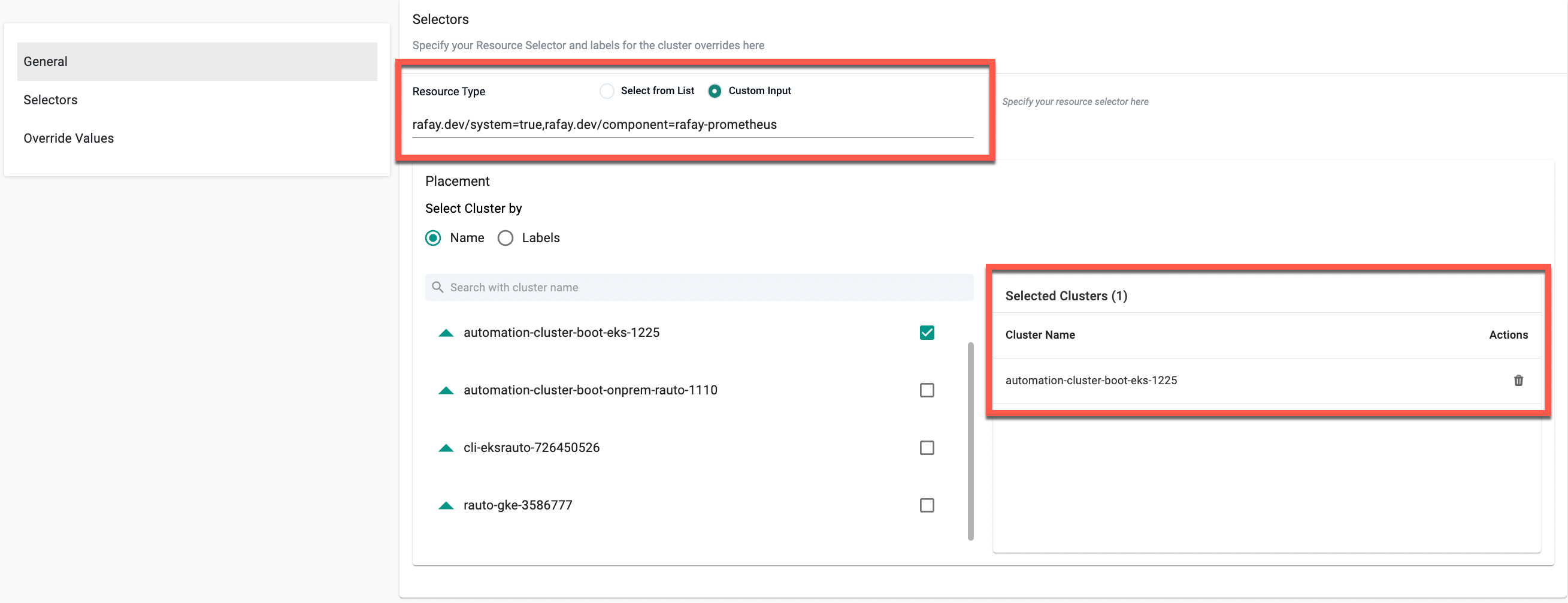
Task: Click the search magnifier icon
Action: (x=437, y=287)
